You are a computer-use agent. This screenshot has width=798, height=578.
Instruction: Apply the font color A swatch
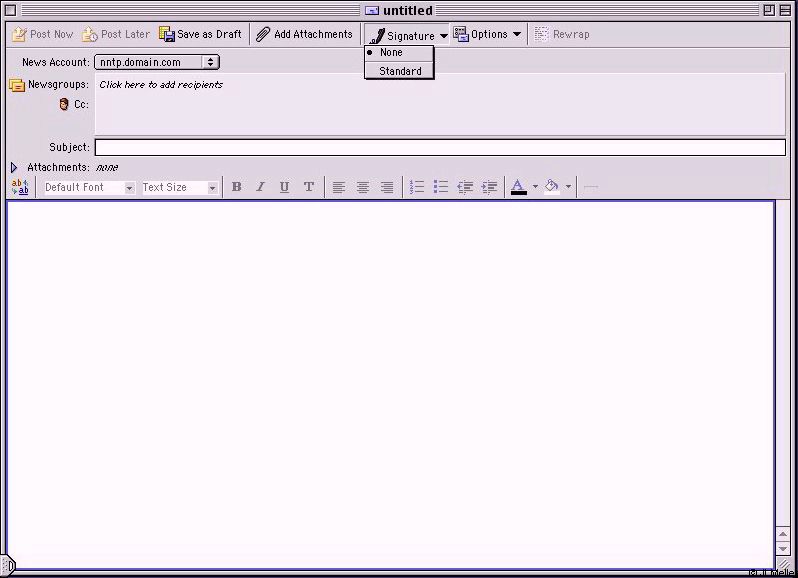[519, 187]
